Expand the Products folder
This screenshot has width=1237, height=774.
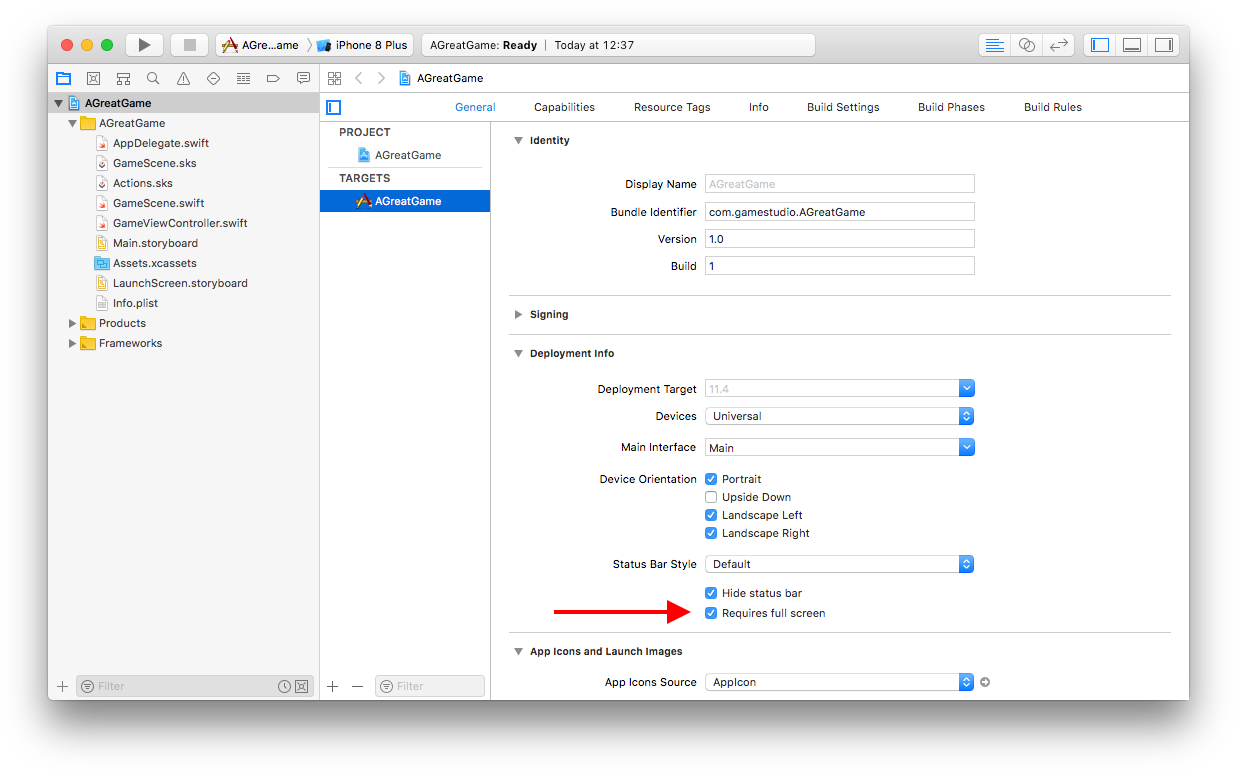coord(72,323)
